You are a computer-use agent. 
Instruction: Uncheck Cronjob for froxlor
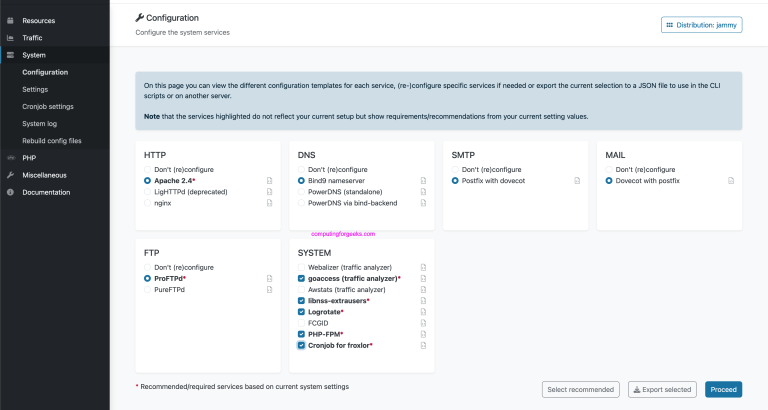coord(301,345)
